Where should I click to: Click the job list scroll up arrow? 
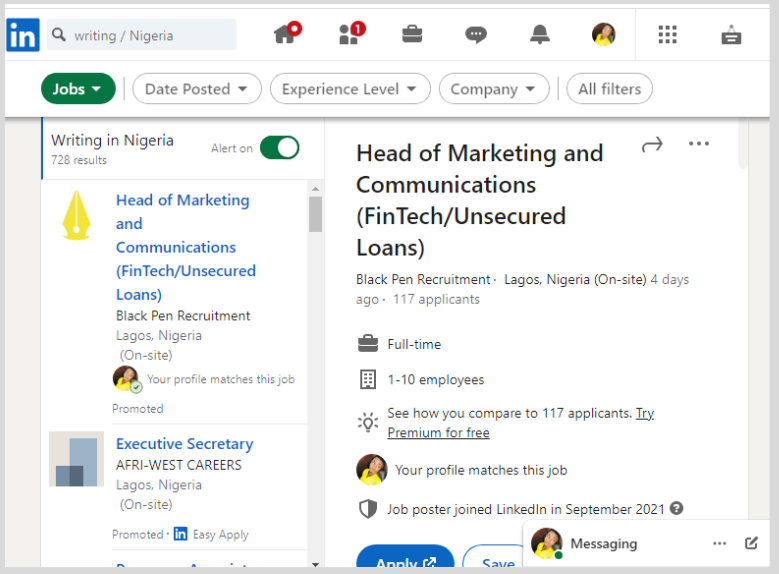coord(315,189)
